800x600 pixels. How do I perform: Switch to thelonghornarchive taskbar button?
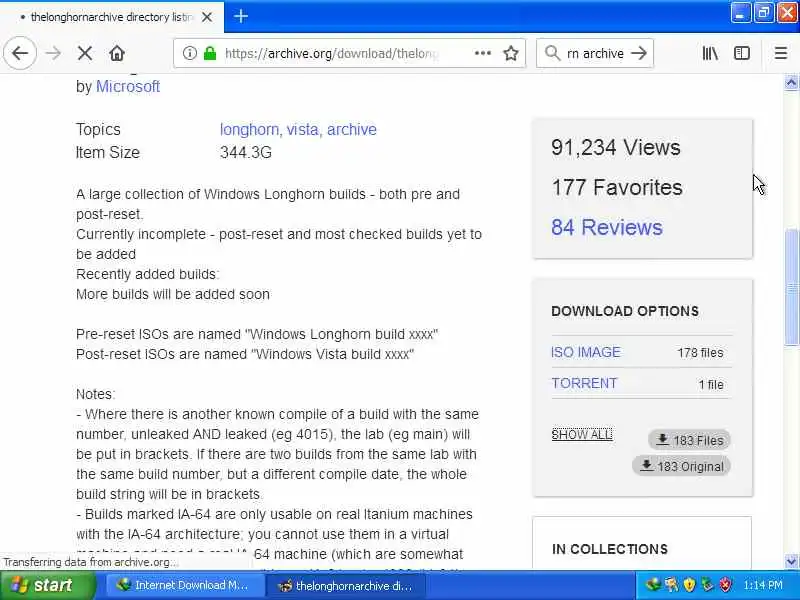(x=346, y=586)
